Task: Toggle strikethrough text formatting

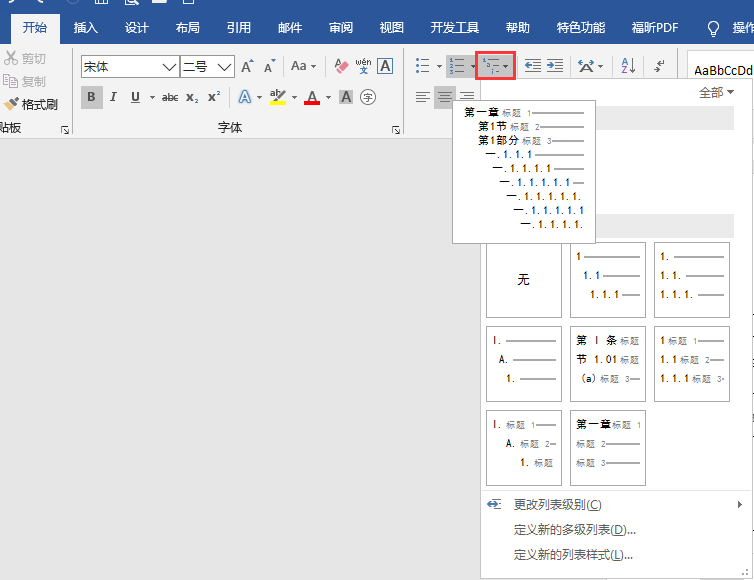Action: pos(170,97)
